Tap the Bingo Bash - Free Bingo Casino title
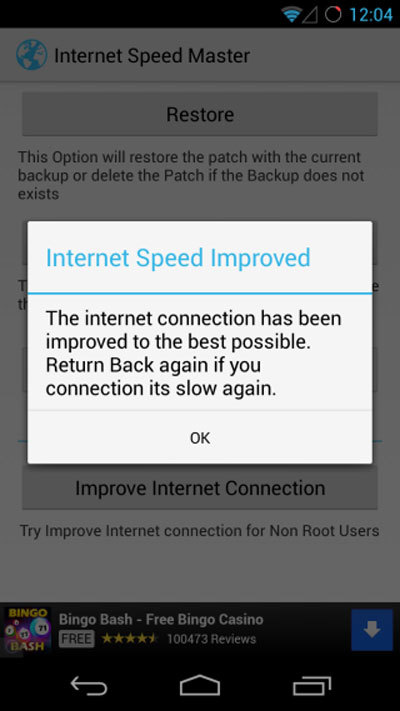The height and width of the screenshot is (711, 400). pyautogui.click(x=161, y=619)
